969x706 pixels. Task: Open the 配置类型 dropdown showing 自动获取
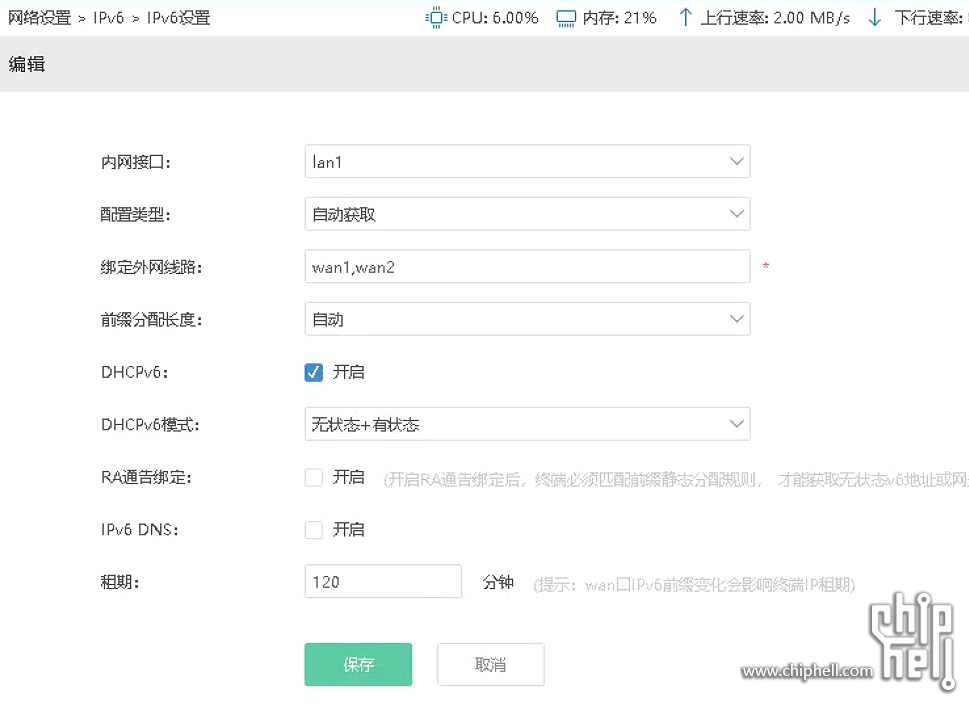point(527,213)
